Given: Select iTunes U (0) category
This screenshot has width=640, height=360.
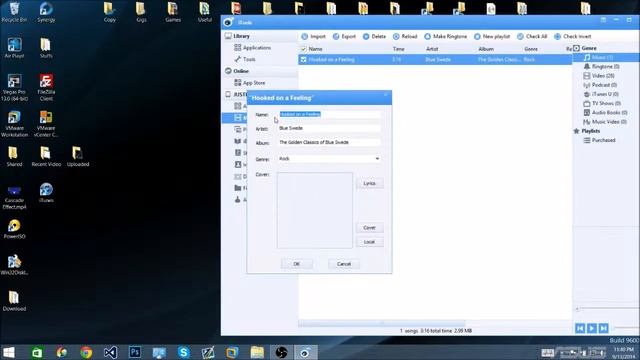Looking at the screenshot, I should click(x=601, y=94).
